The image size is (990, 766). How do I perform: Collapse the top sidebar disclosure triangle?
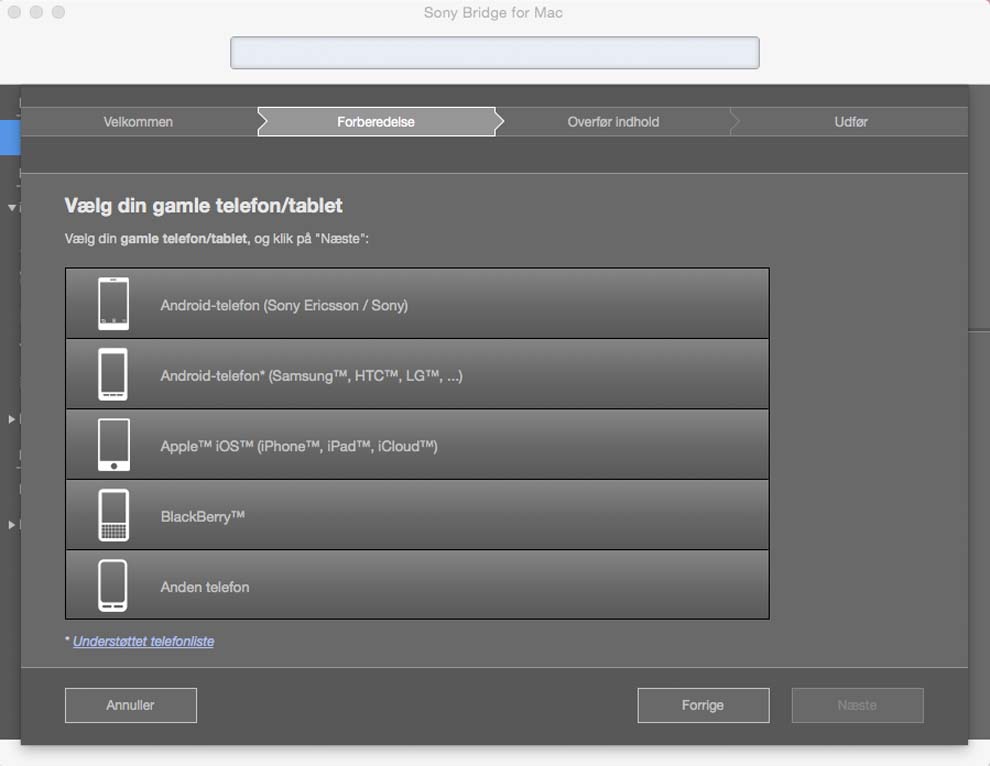(x=11, y=207)
